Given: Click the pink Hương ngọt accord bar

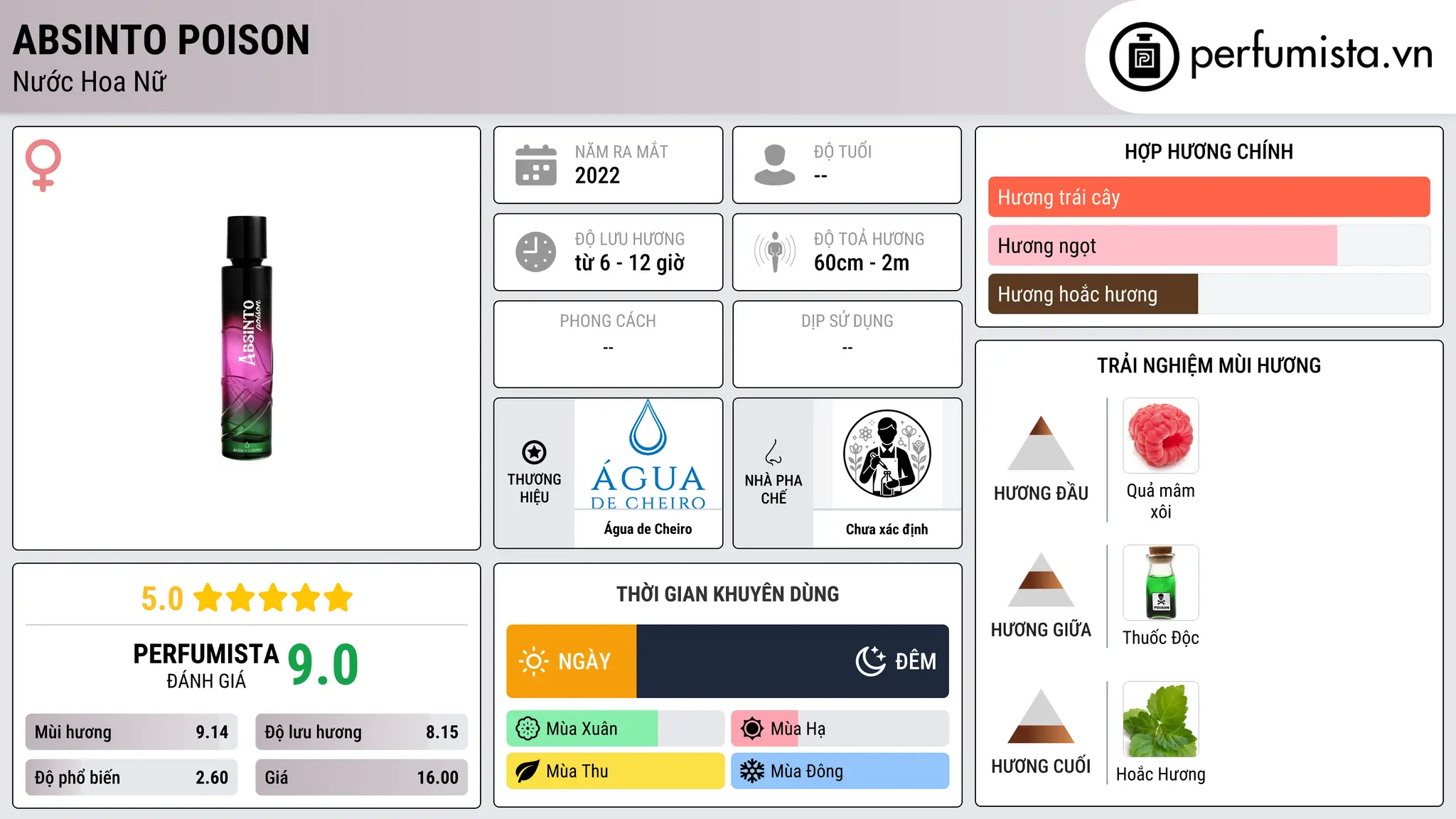Looking at the screenshot, I should coord(1162,245).
